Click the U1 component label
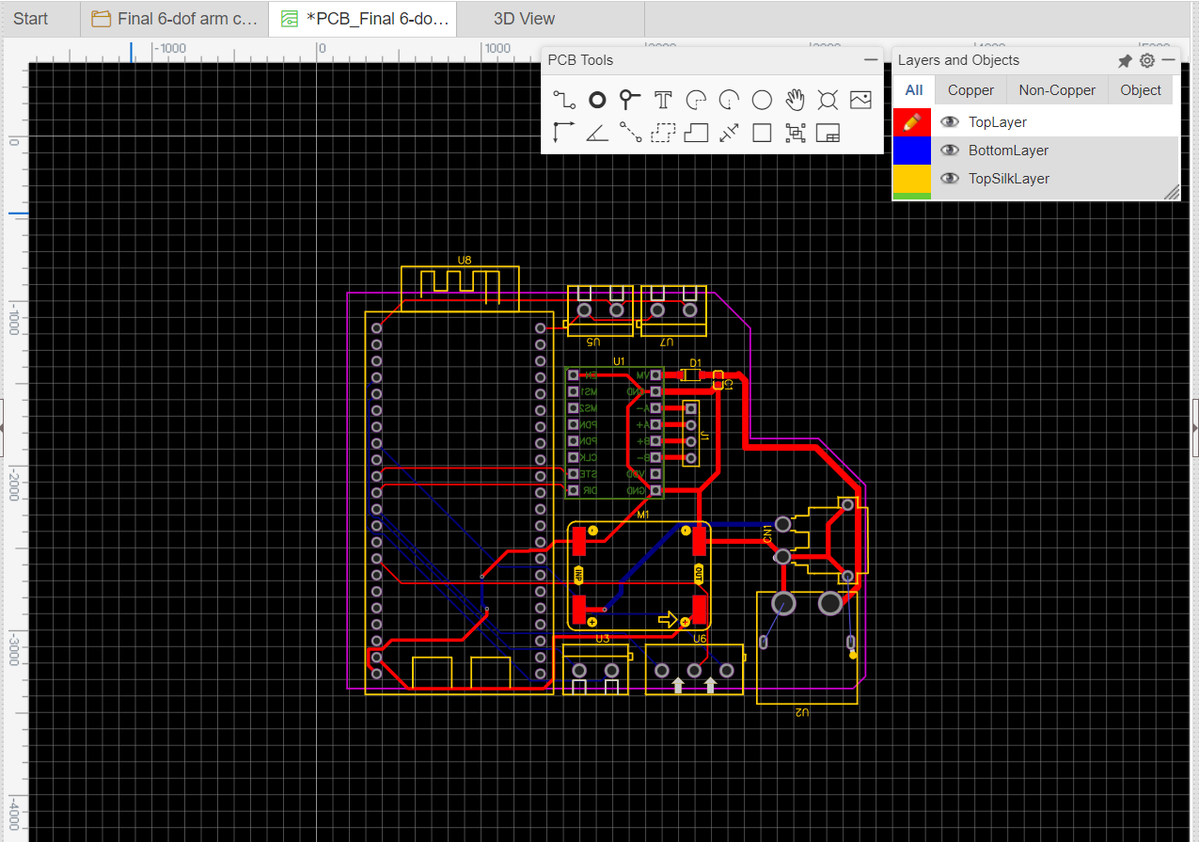Image resolution: width=1199 pixels, height=842 pixels. [619, 361]
